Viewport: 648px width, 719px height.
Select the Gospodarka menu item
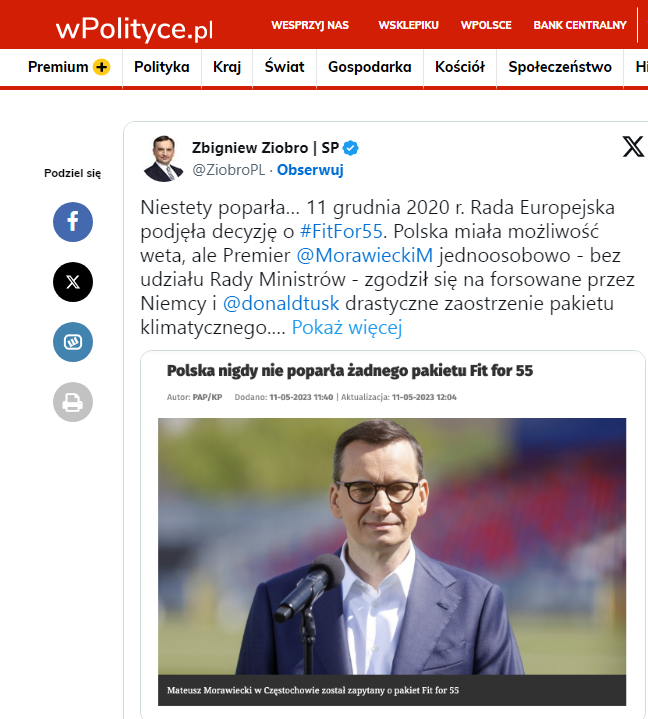click(x=370, y=67)
